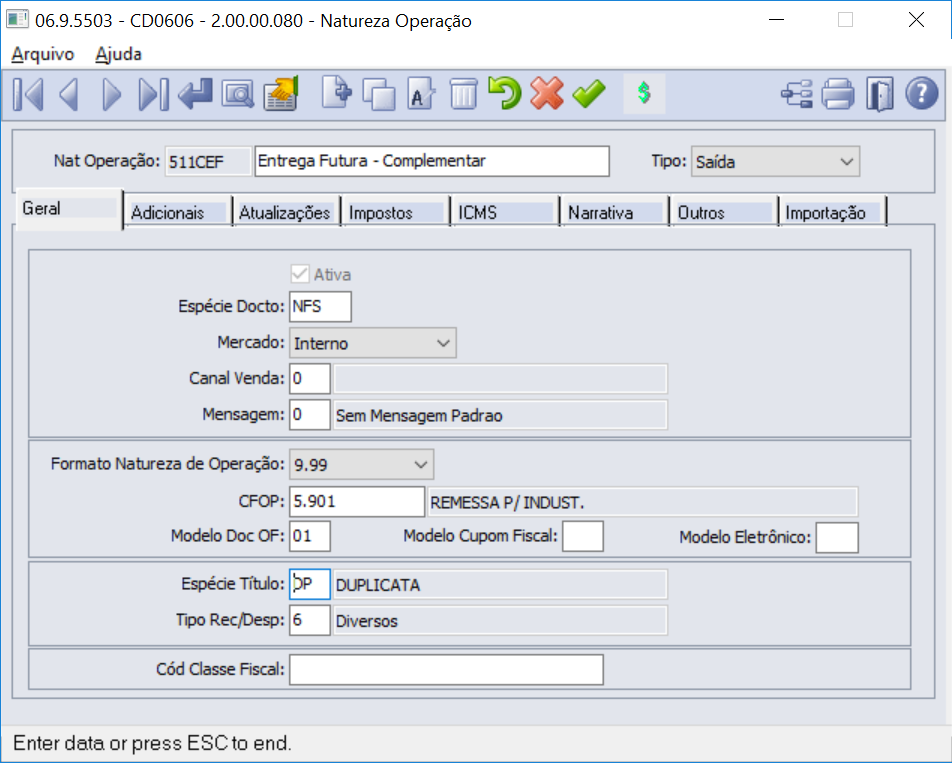Click the Nat Operação description field
The height and width of the screenshot is (763, 952).
[x=432, y=161]
